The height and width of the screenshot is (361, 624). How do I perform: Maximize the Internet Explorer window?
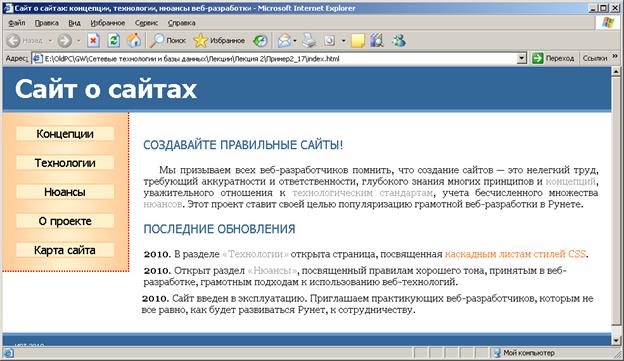coord(603,8)
